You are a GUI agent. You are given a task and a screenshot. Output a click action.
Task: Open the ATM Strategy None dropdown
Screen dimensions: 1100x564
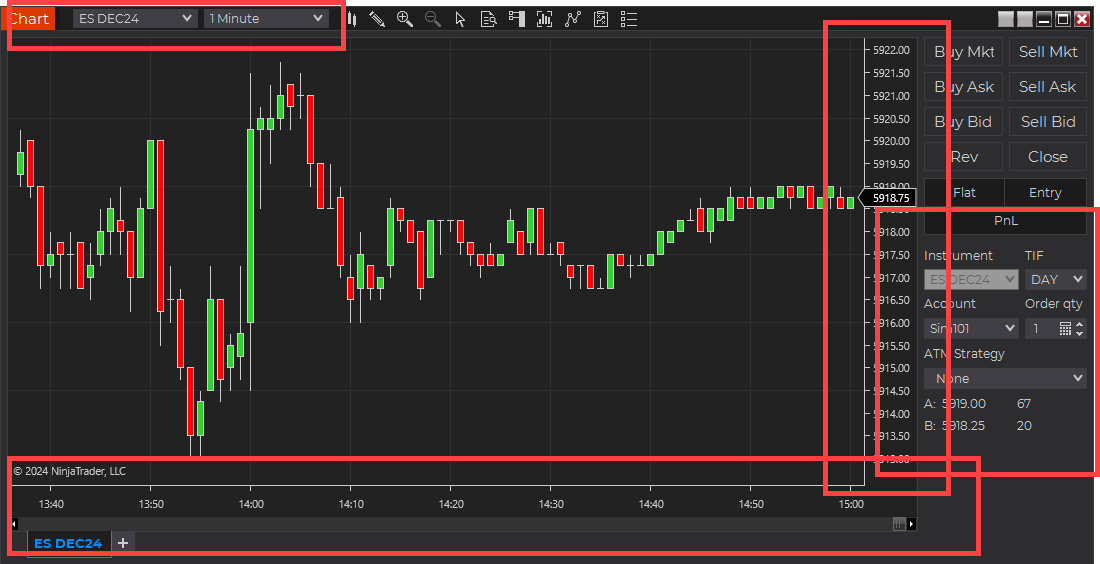(1005, 378)
